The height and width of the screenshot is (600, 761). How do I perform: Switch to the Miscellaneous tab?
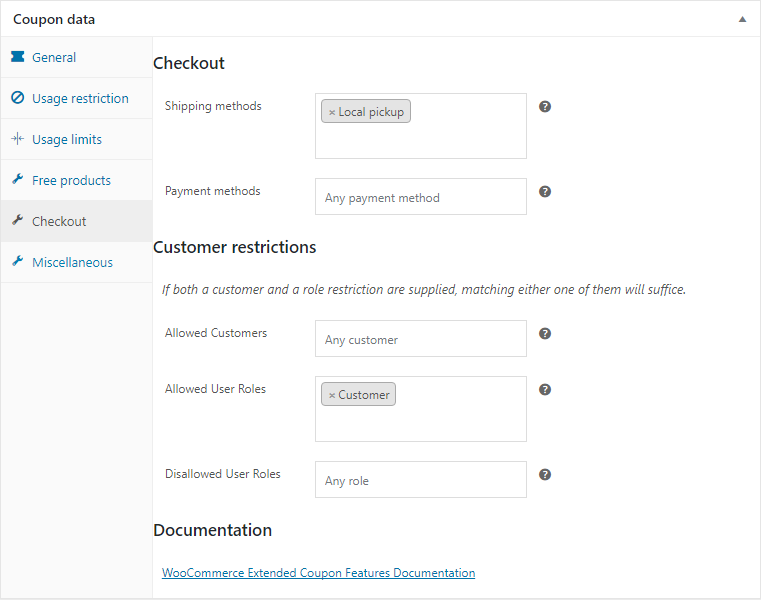[x=72, y=262]
